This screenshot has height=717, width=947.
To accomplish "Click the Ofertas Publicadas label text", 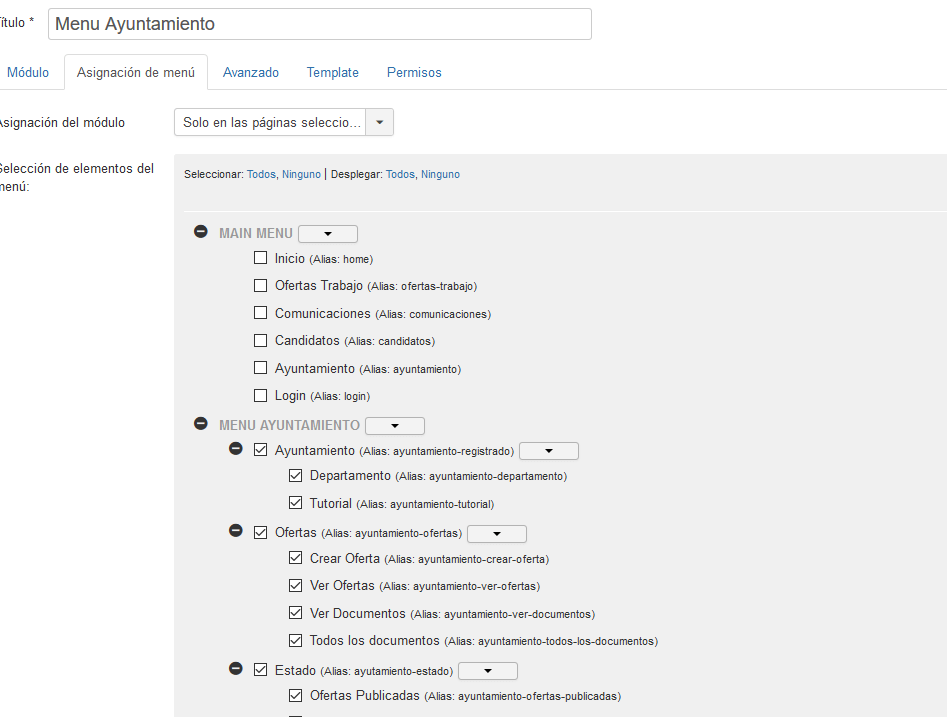I will [x=365, y=696].
